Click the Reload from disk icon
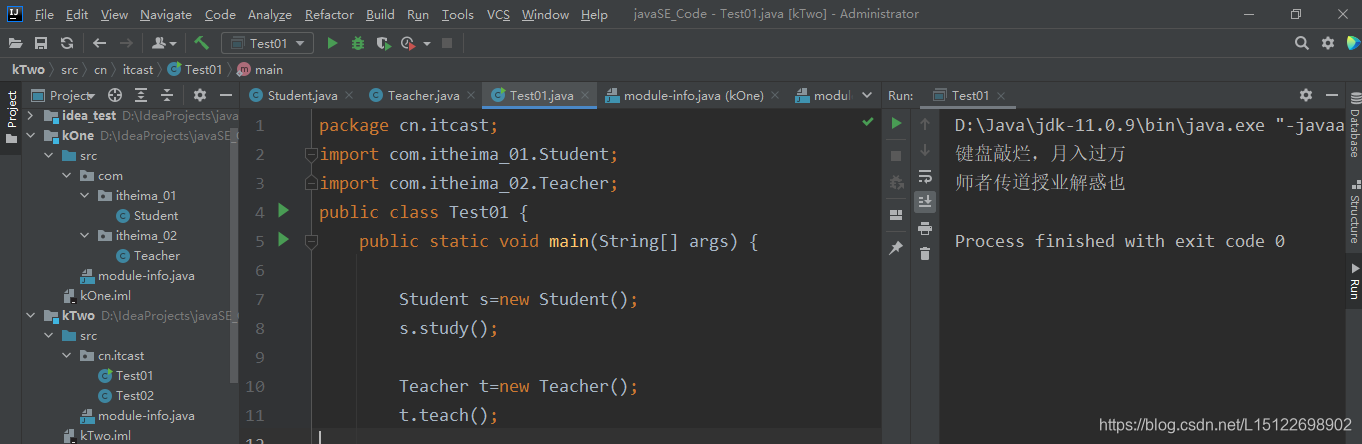 (x=67, y=43)
